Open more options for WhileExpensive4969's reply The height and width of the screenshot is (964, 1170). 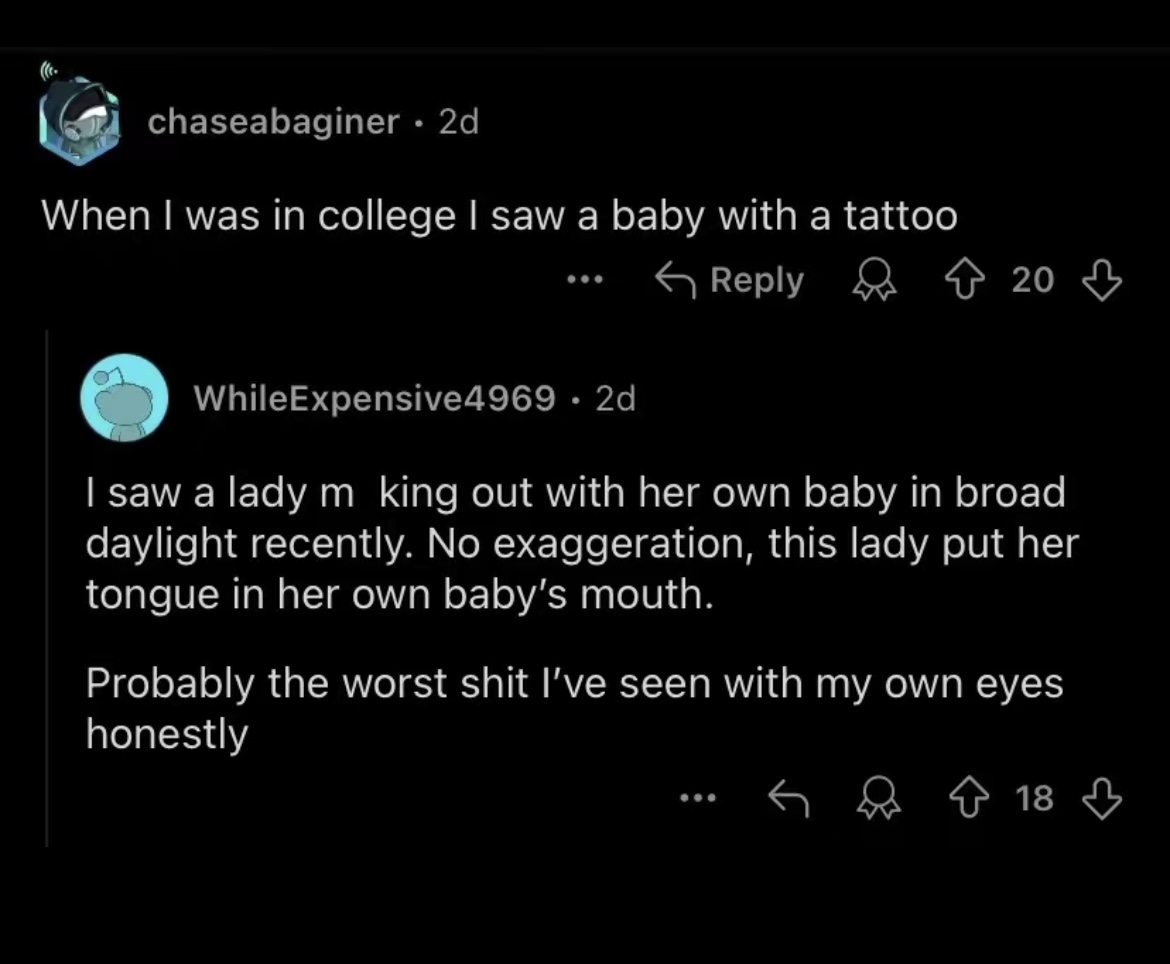pyautogui.click(x=697, y=797)
